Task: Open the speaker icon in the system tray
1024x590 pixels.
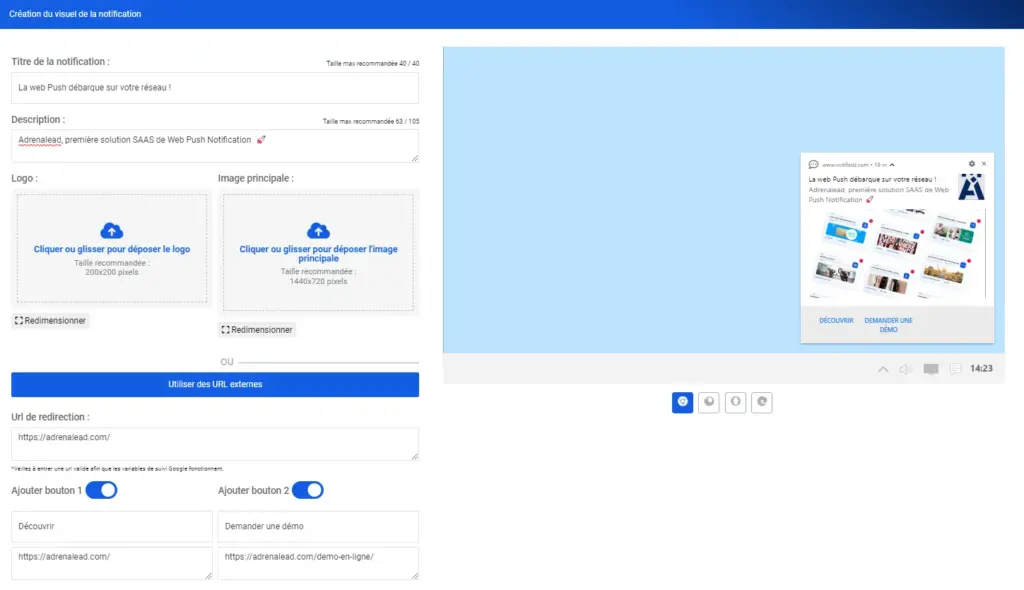Action: pos(904,369)
